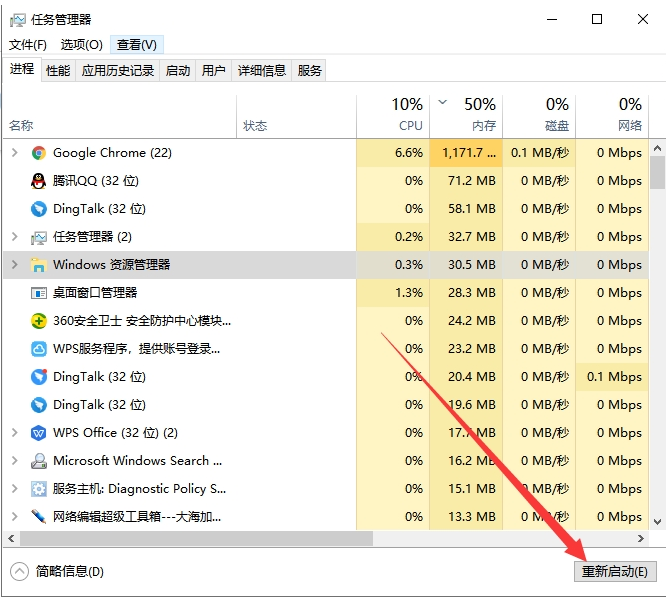This screenshot has width=666, height=599.
Task: Expand the Google Chrome process group
Action: [x=14, y=153]
